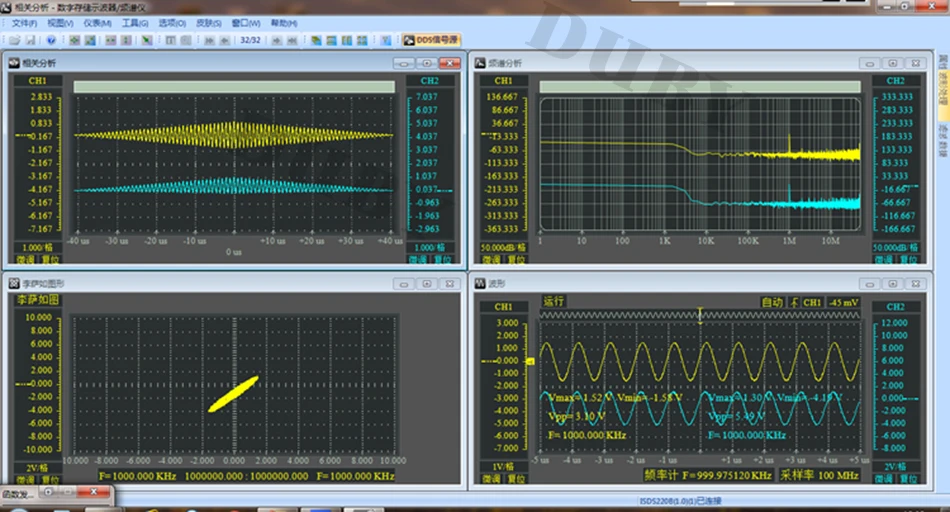Open the 仪表(M) menu
Image resolution: width=950 pixels, height=512 pixels.
coord(98,23)
